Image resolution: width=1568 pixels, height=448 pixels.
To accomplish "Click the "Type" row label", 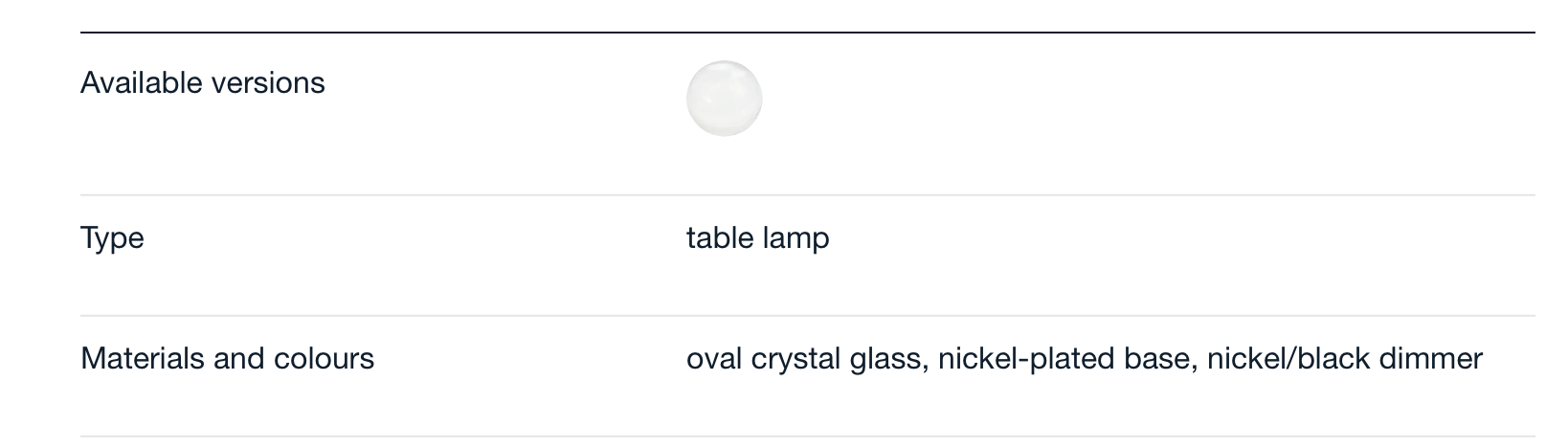I will click(x=112, y=238).
